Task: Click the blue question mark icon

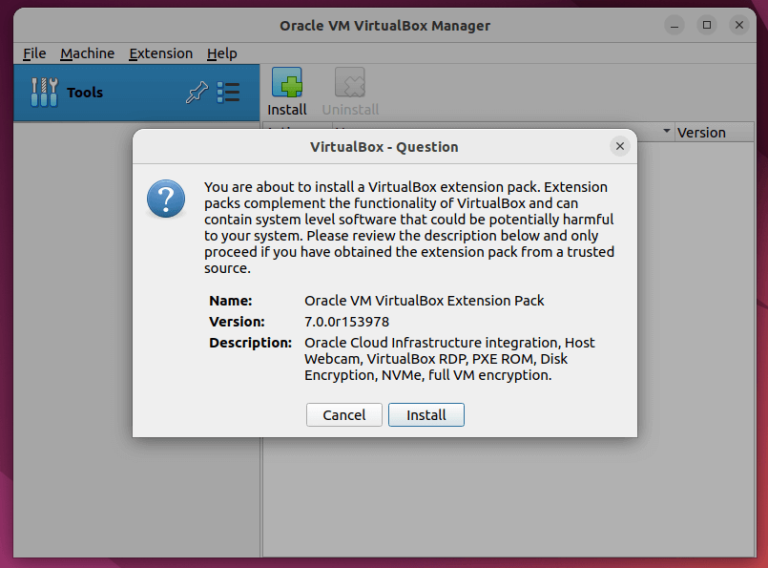Action: pos(166,199)
